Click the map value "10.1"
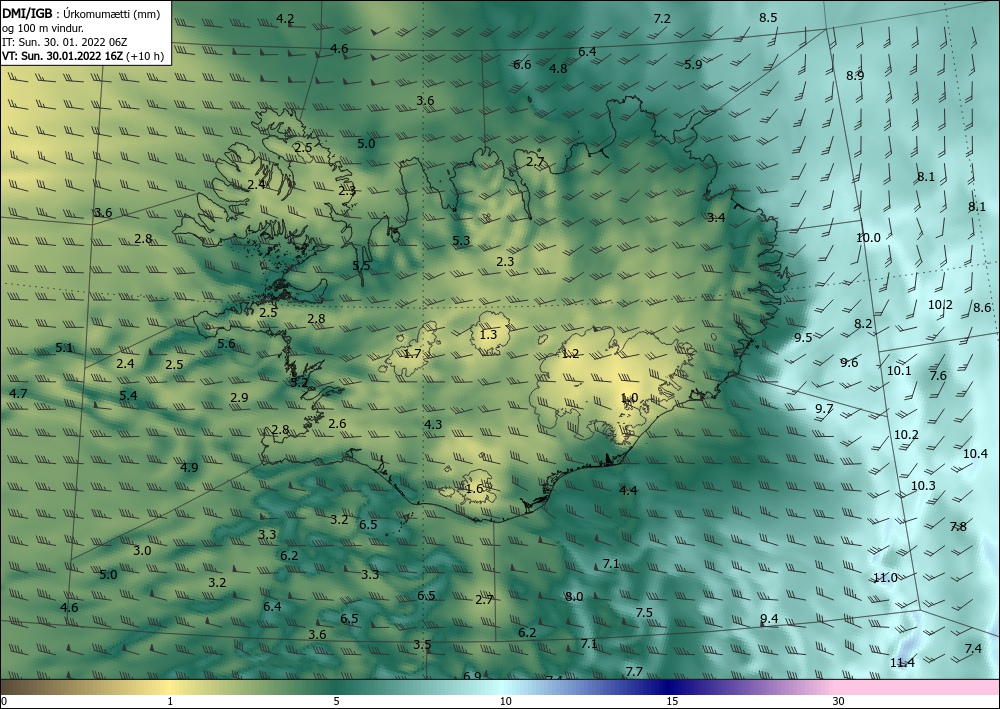Image resolution: width=1000 pixels, height=709 pixels. (x=899, y=370)
